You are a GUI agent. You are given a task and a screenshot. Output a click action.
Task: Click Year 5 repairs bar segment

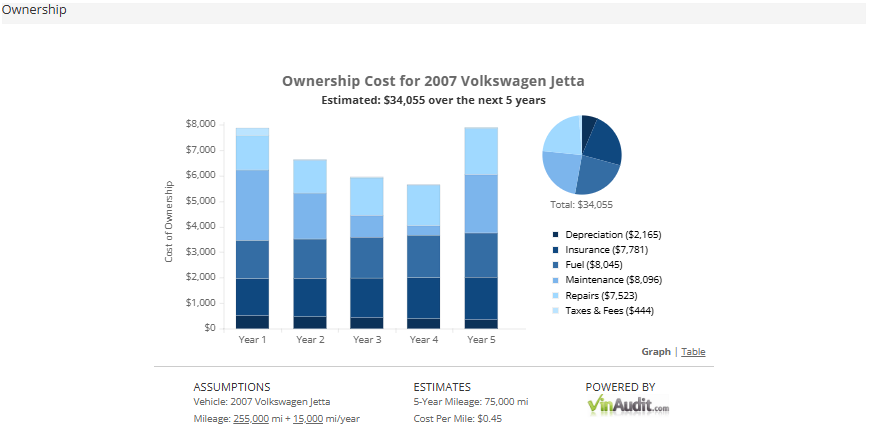[x=481, y=152]
